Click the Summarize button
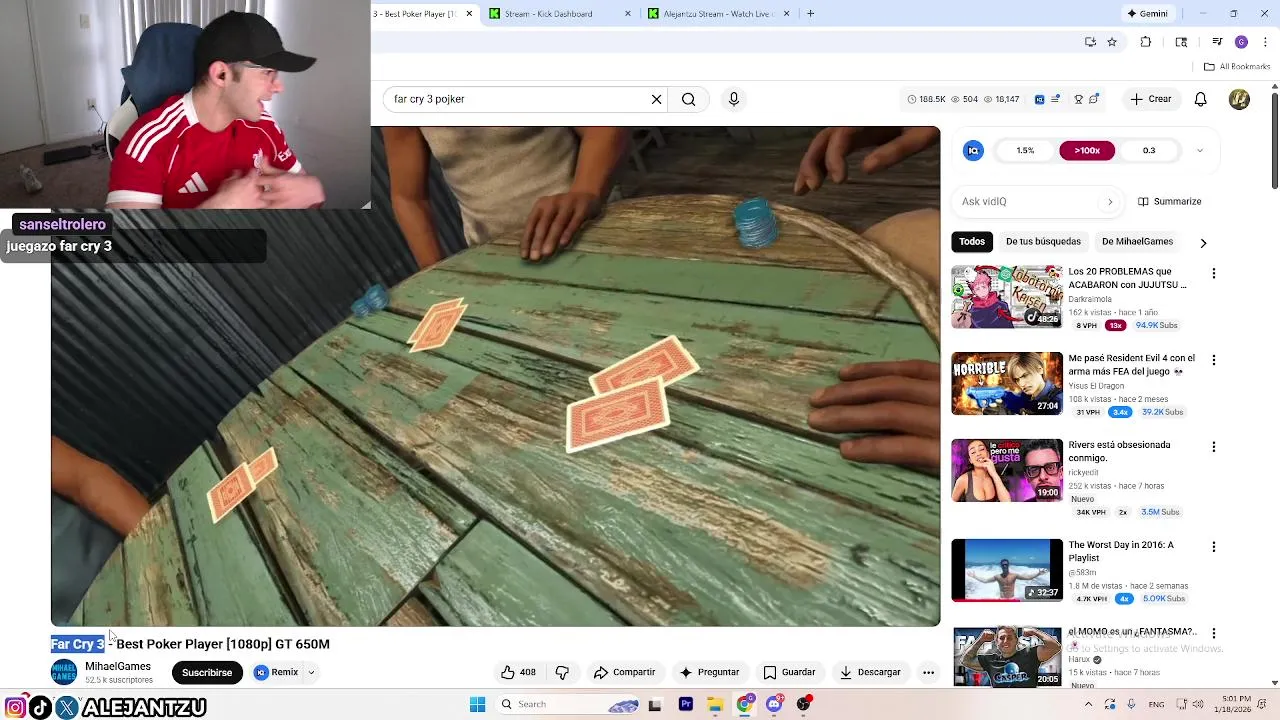 point(1170,202)
